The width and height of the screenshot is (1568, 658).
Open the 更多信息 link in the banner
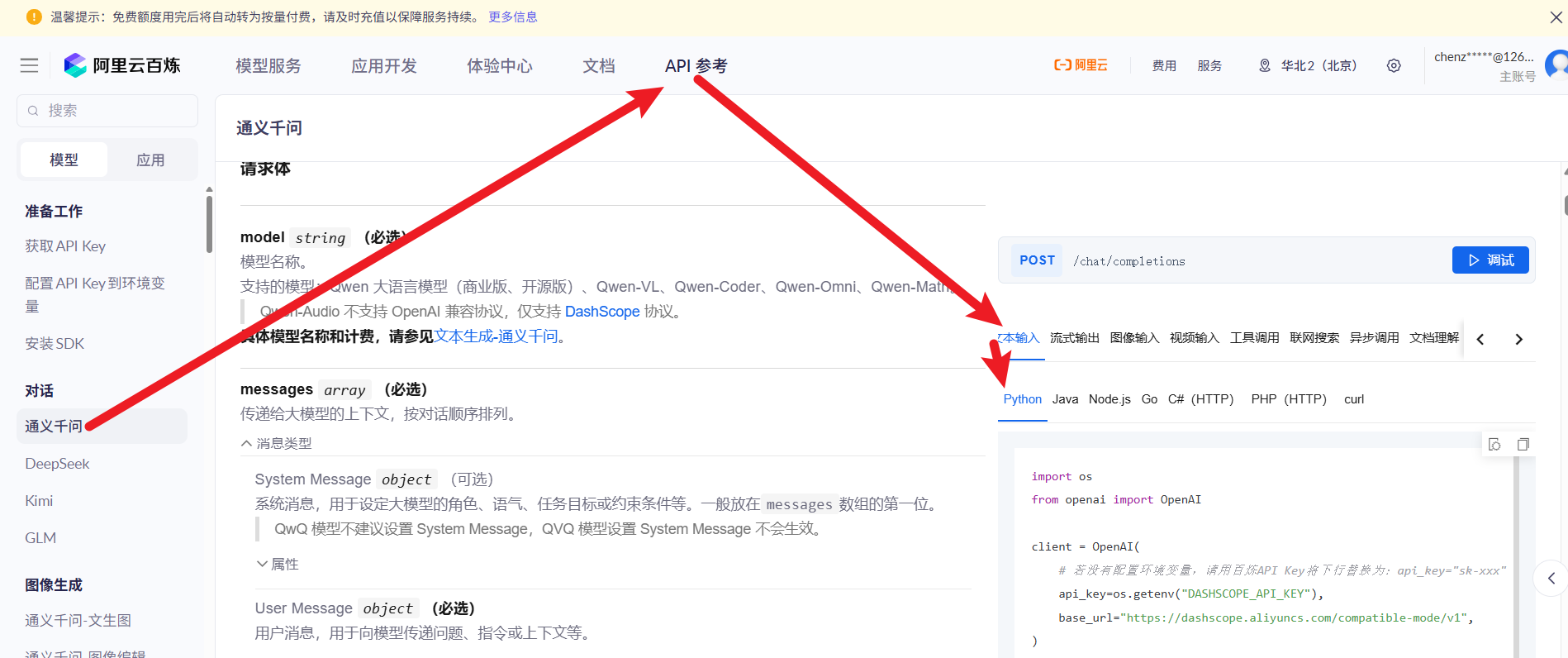(x=513, y=17)
